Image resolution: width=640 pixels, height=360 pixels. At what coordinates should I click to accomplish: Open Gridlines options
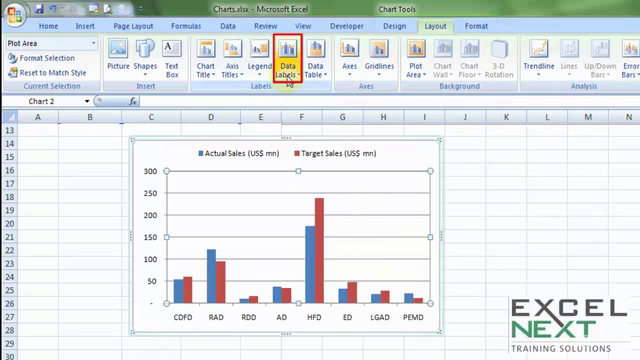(379, 58)
